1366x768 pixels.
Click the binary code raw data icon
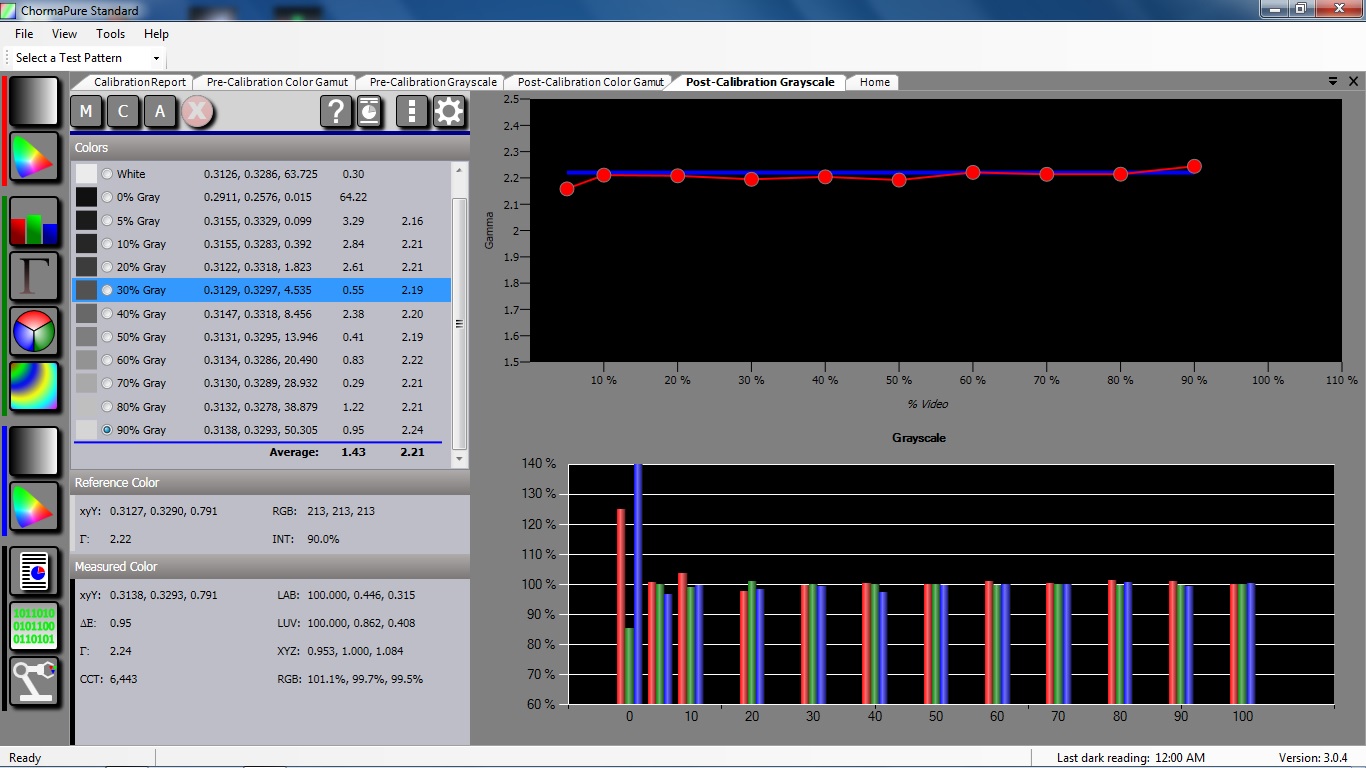33,627
